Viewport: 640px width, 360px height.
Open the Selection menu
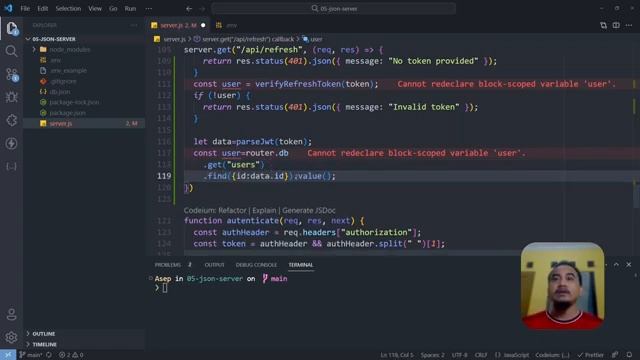pos(68,9)
